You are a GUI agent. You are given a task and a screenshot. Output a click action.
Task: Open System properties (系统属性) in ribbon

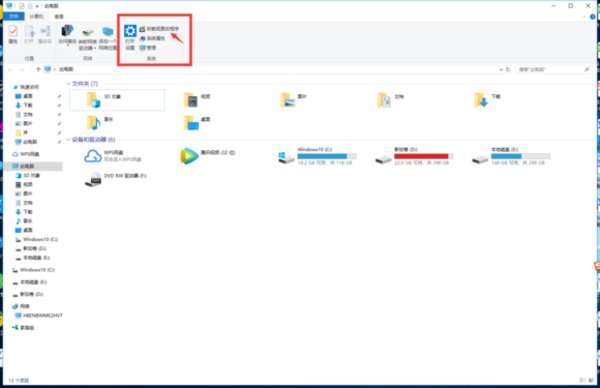152,38
